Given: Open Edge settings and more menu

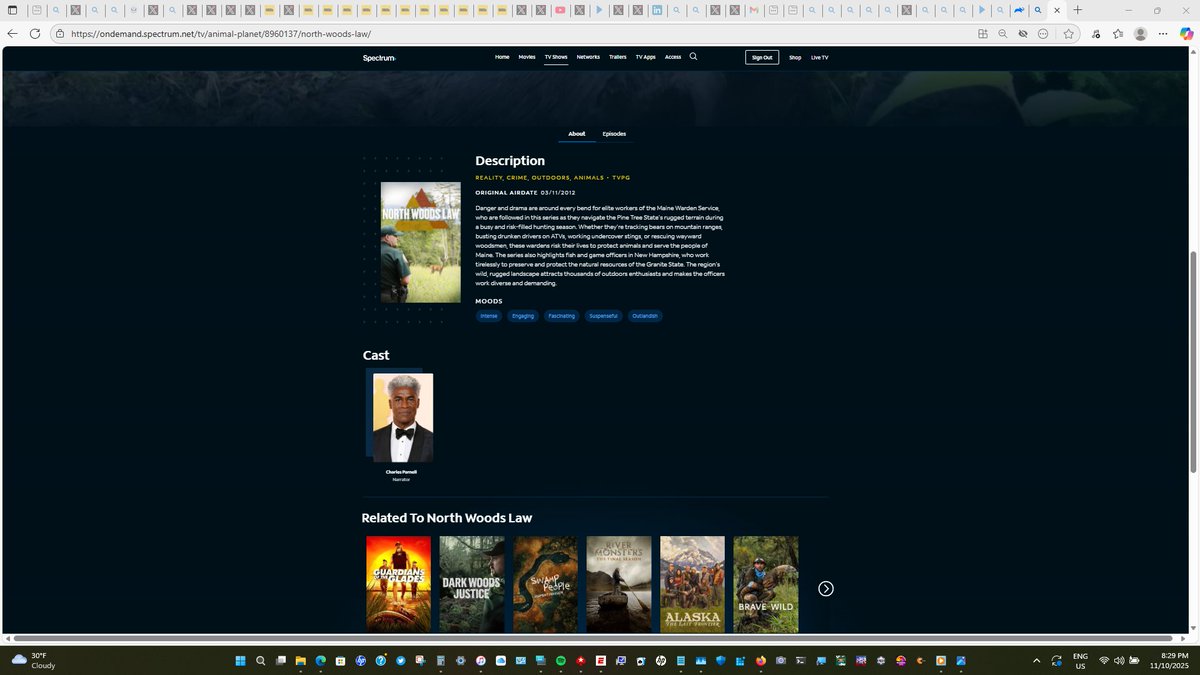Looking at the screenshot, I should pos(1163,33).
